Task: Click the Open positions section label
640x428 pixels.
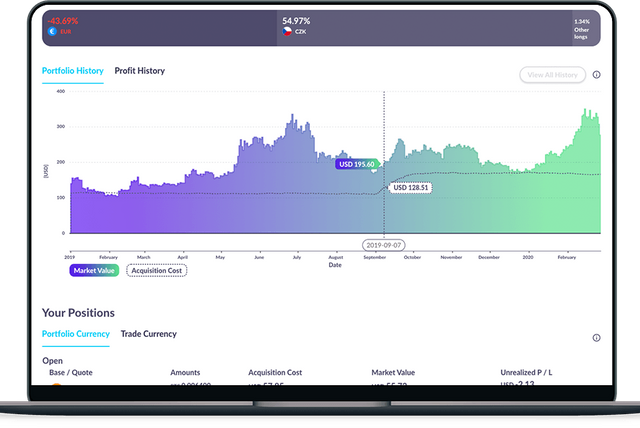Action: (x=53, y=361)
